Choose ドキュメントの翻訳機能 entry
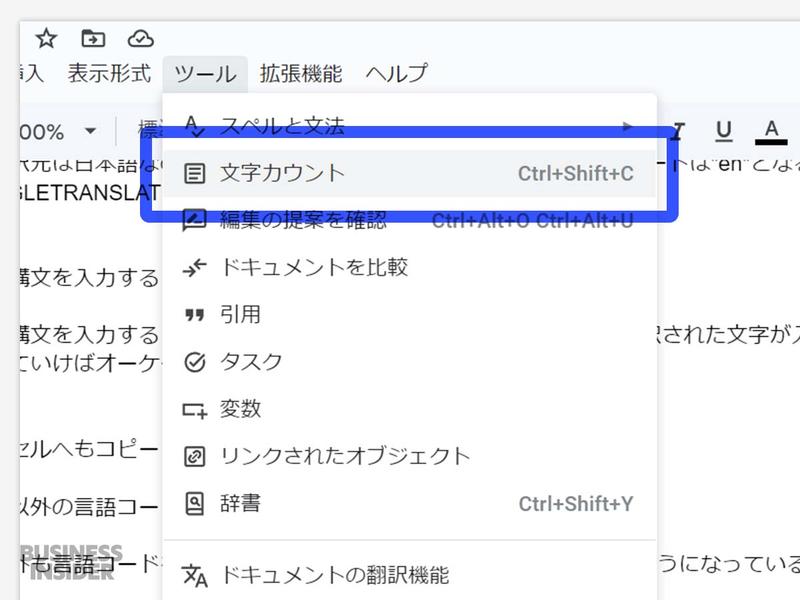Screen dimensions: 800x600 pos(410,575)
